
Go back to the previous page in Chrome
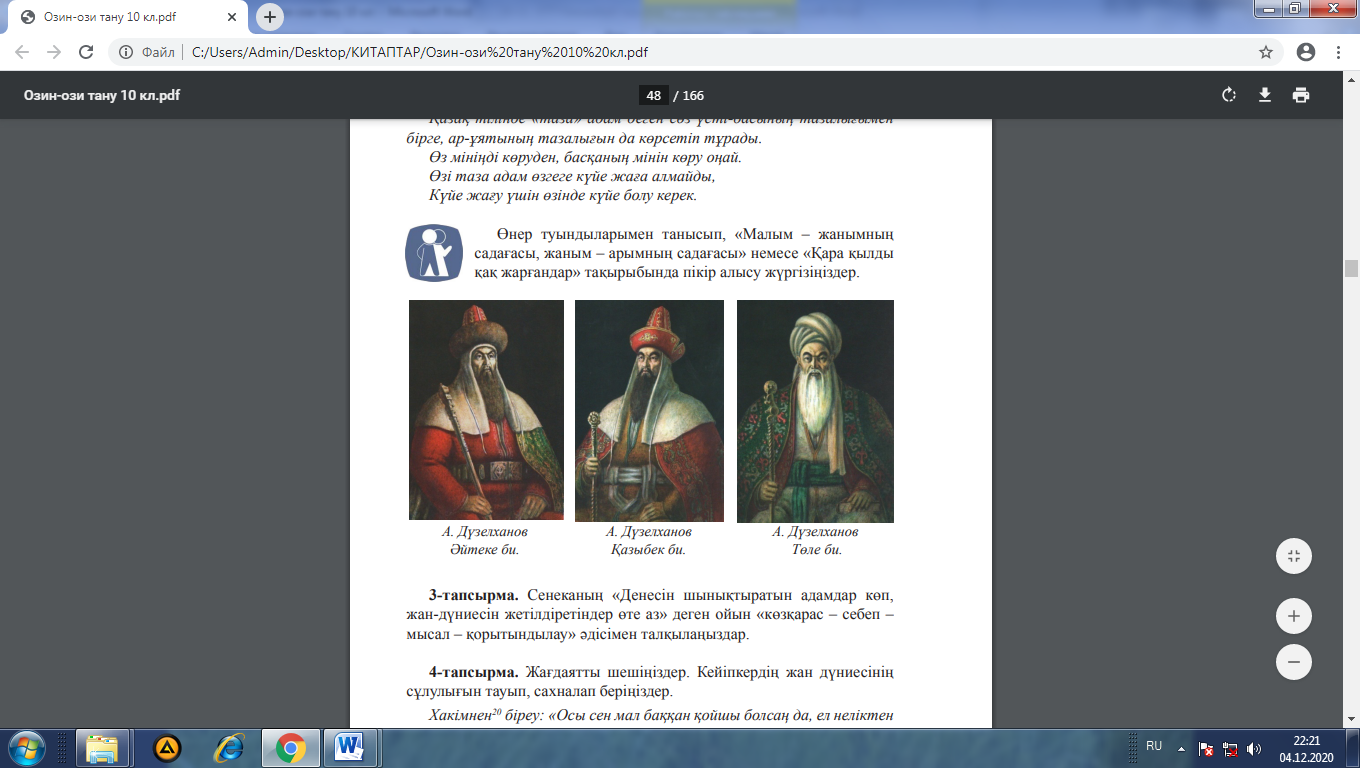22,52
